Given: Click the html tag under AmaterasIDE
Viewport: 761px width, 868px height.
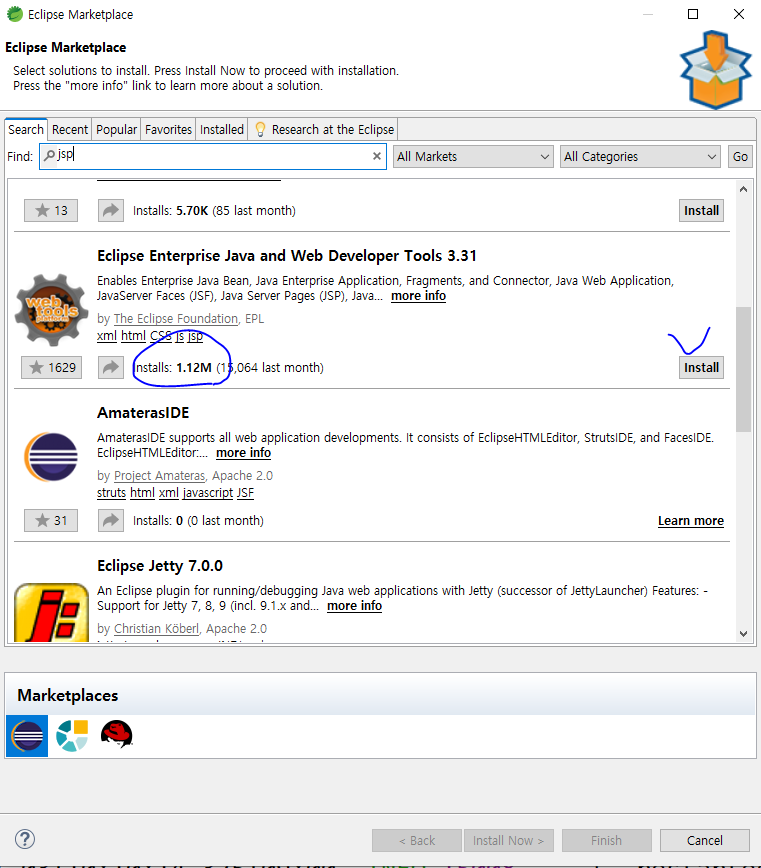Looking at the screenshot, I should point(142,493).
